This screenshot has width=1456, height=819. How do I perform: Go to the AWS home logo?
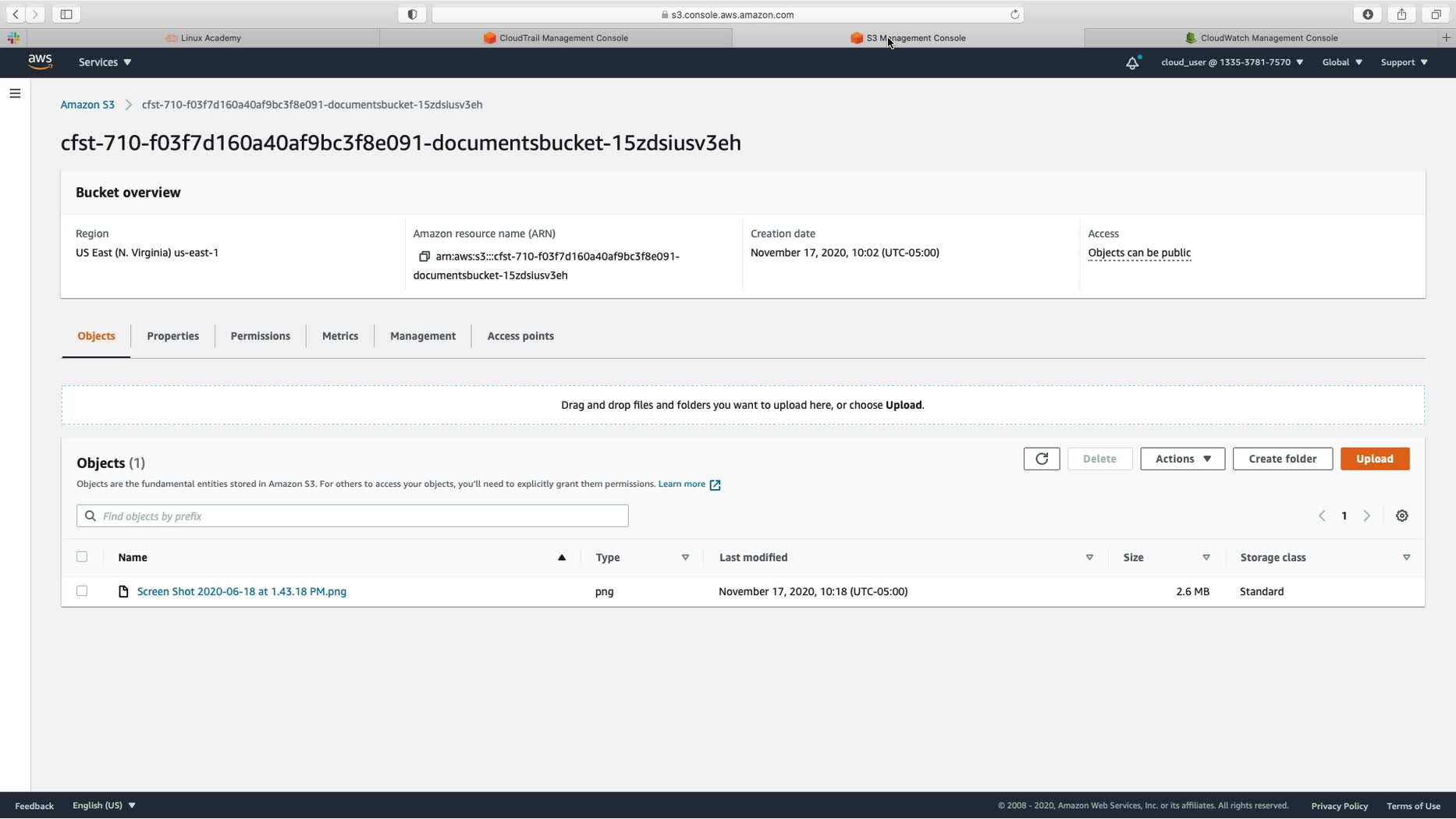(40, 62)
